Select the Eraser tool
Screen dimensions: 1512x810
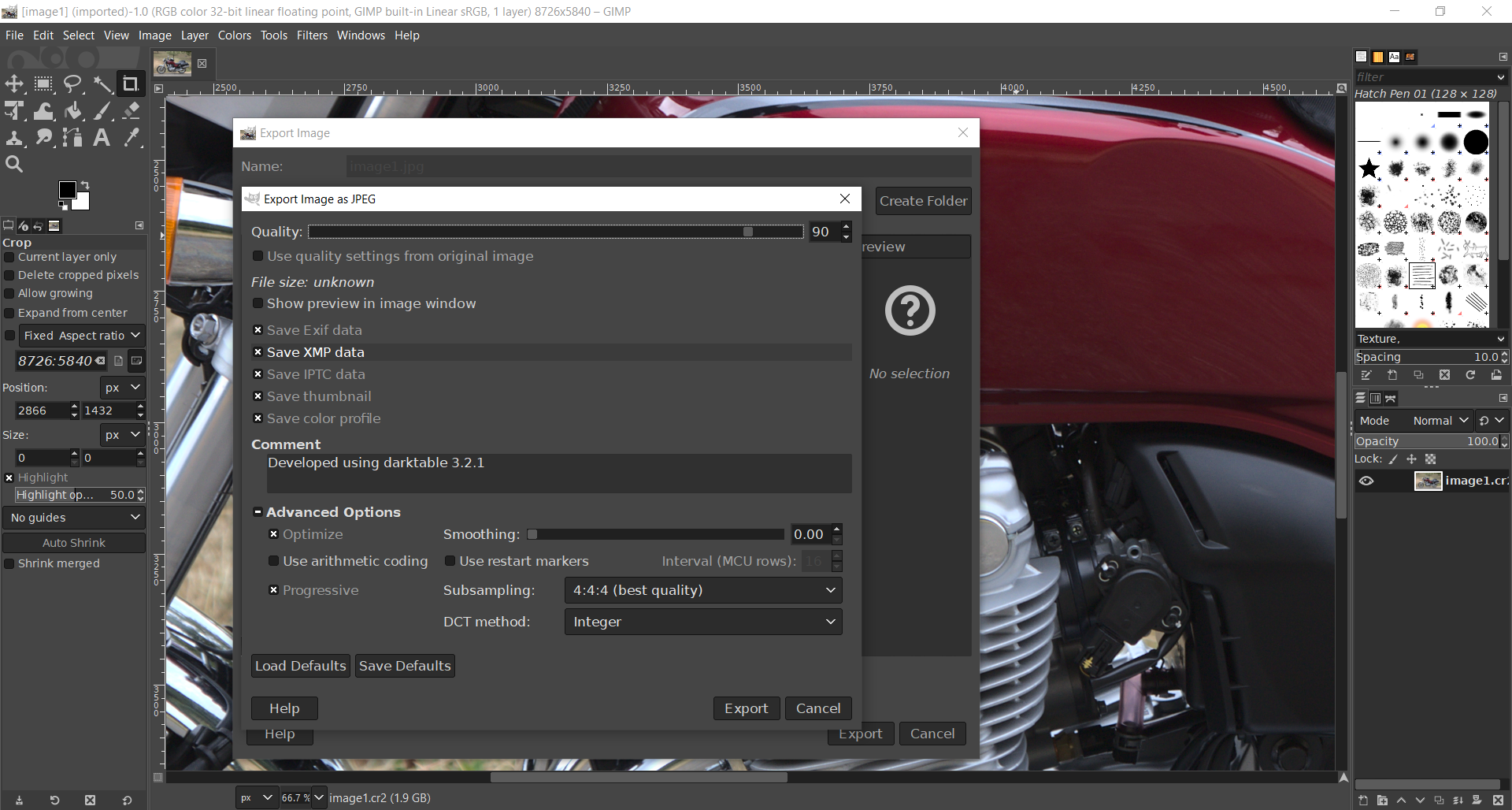pos(132,111)
